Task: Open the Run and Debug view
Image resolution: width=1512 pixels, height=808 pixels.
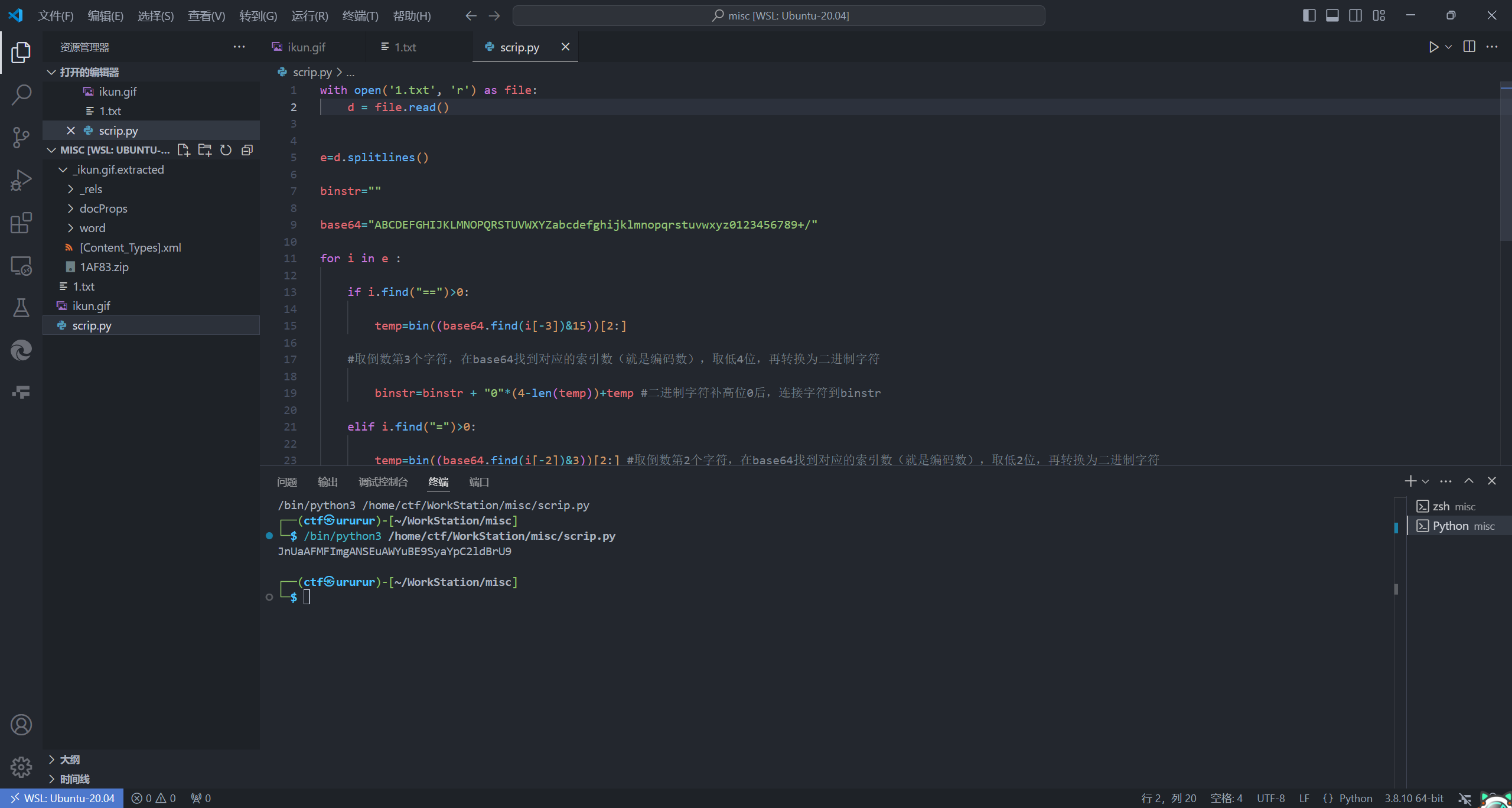Action: pyautogui.click(x=21, y=180)
